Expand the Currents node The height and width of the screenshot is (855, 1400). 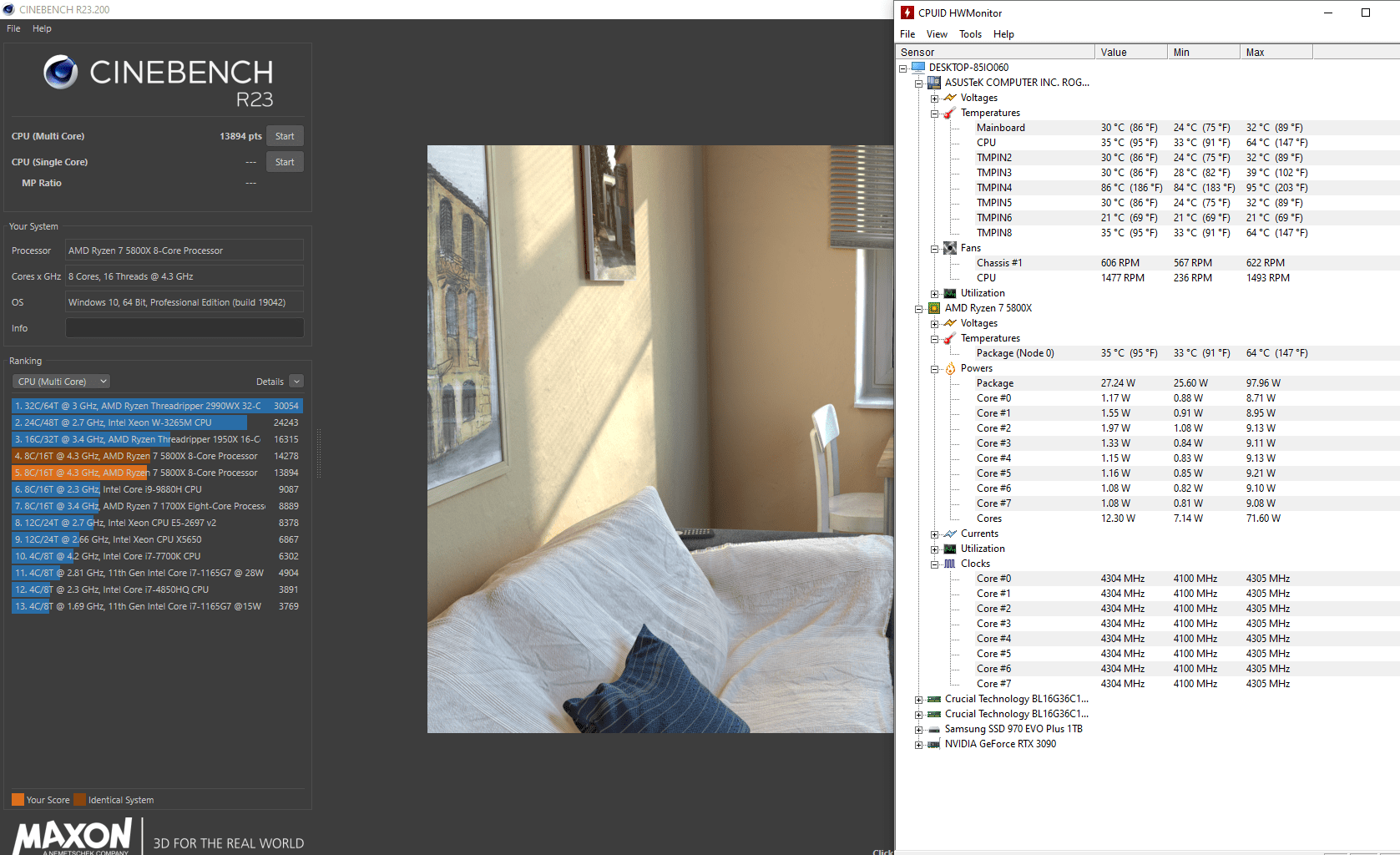(x=934, y=534)
